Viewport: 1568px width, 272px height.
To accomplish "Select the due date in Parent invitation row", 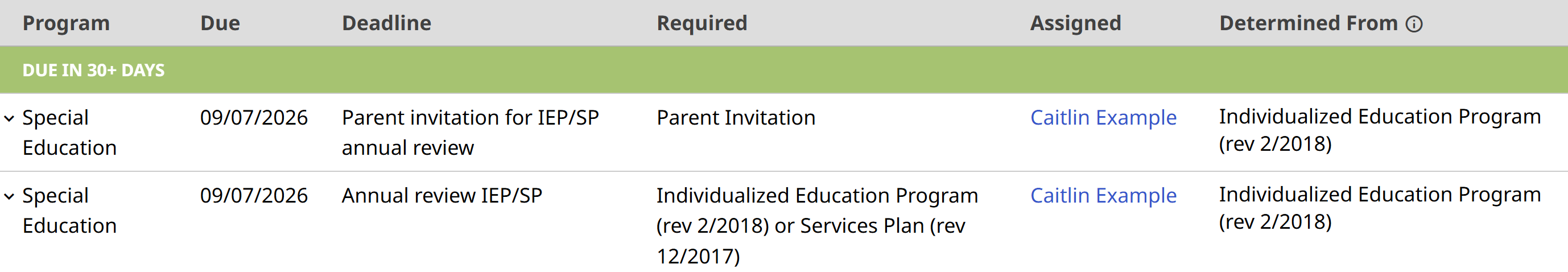I will coord(254,117).
